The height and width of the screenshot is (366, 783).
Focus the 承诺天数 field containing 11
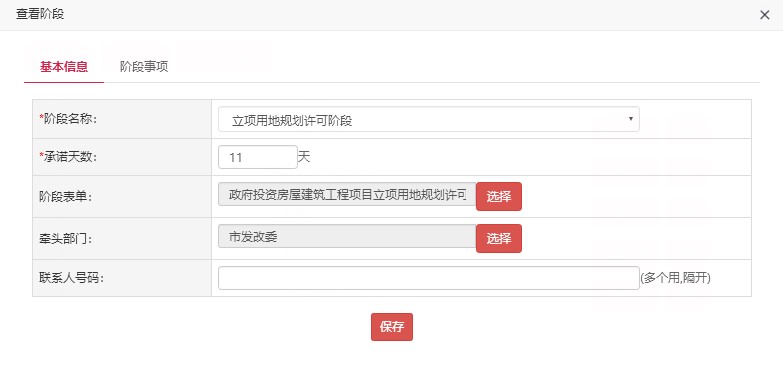click(258, 157)
